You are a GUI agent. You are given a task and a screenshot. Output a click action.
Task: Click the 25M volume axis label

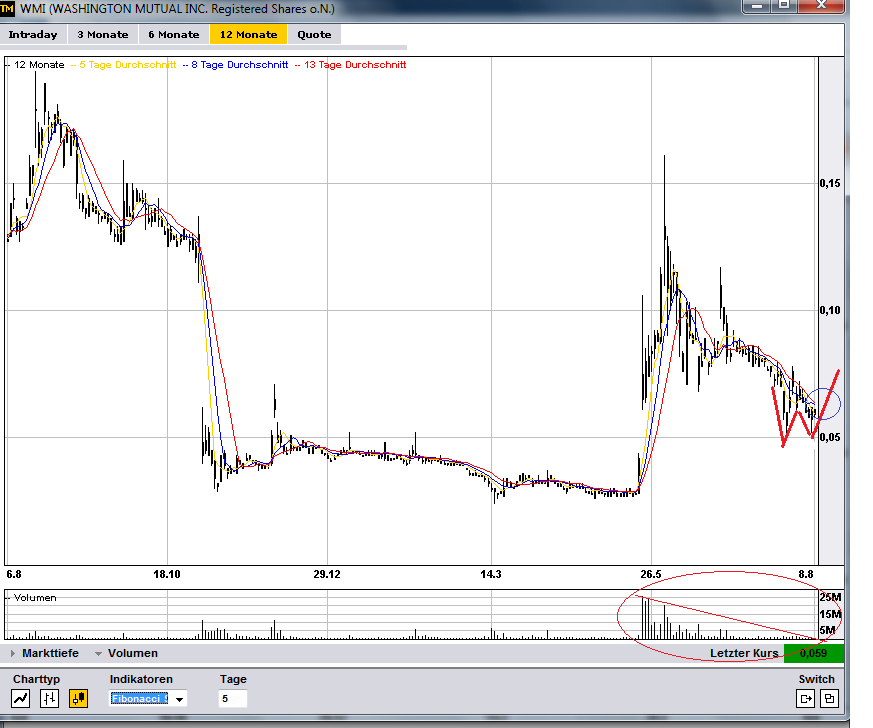pos(830,597)
